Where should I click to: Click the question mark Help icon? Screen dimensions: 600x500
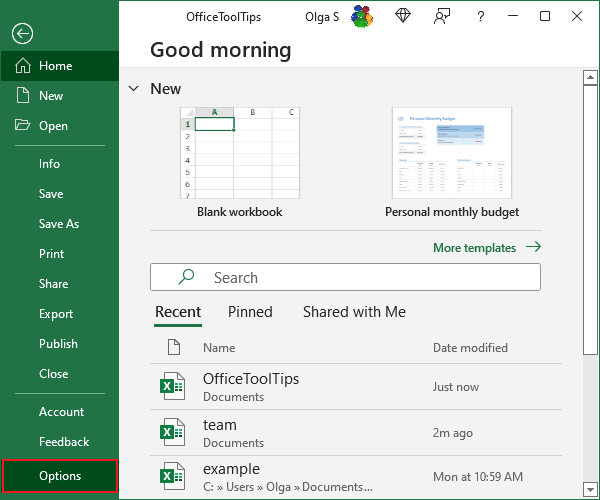tap(481, 16)
